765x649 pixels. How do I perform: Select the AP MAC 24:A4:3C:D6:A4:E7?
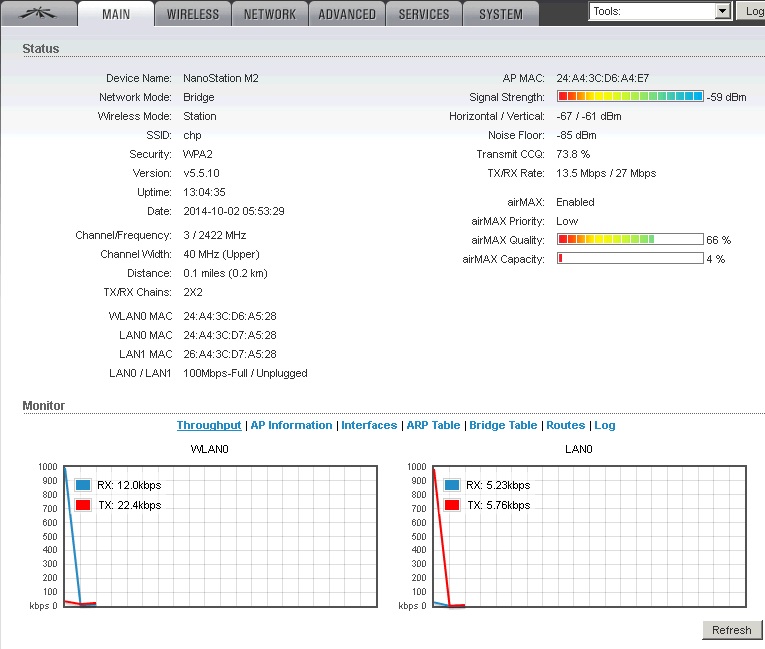(603, 78)
